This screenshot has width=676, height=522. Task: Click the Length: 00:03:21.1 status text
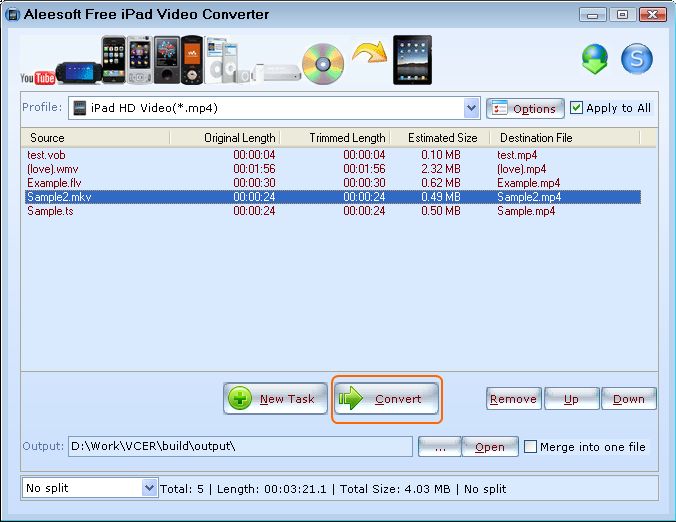click(x=272, y=489)
